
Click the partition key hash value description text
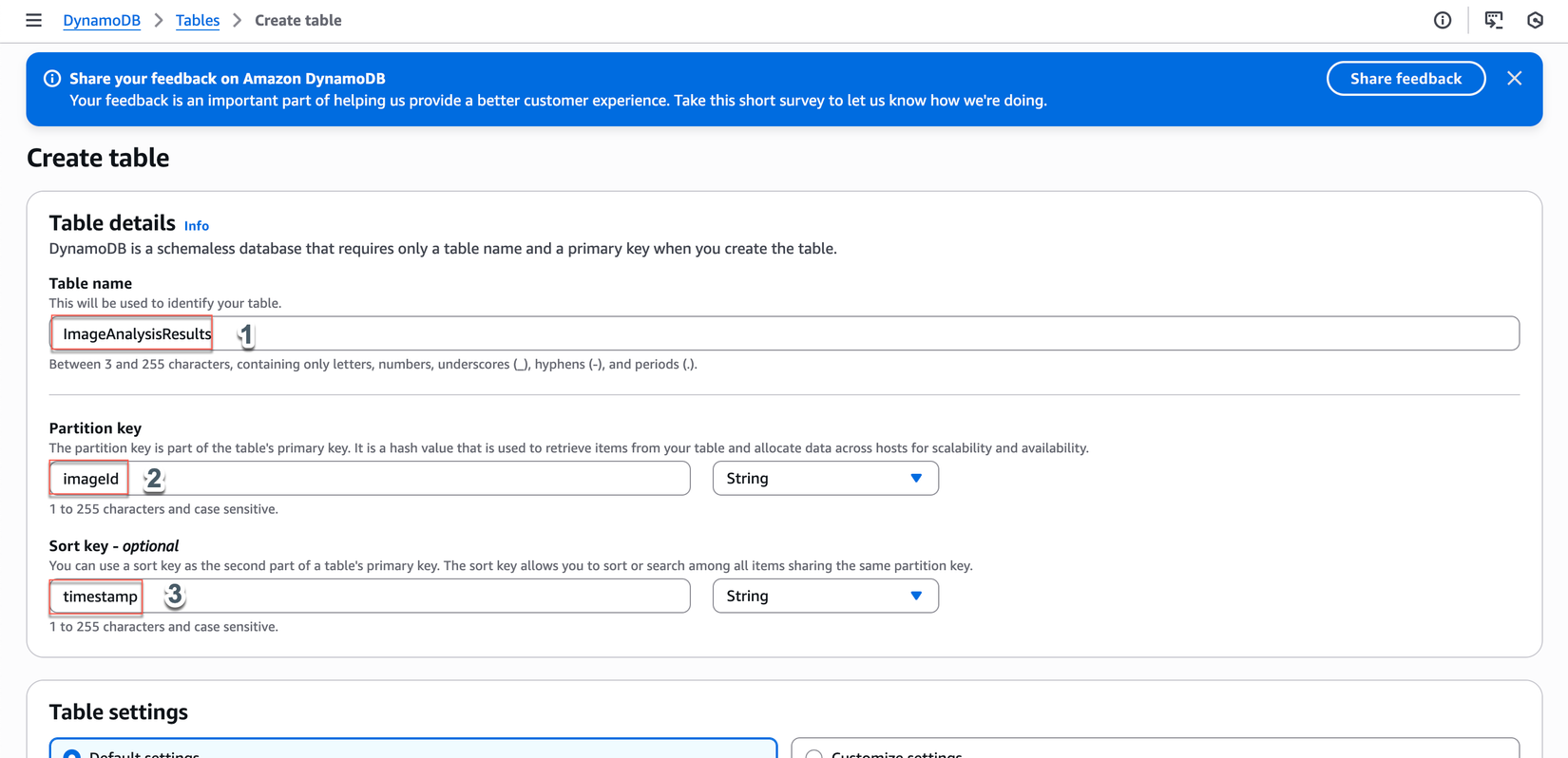point(569,447)
